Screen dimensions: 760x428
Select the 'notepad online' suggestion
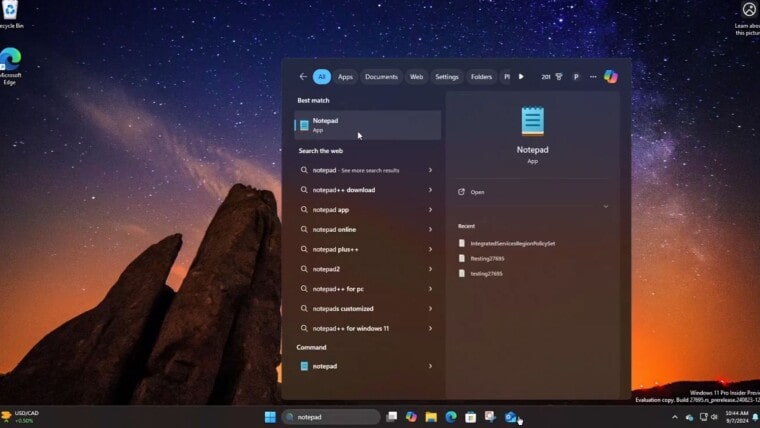click(x=367, y=229)
